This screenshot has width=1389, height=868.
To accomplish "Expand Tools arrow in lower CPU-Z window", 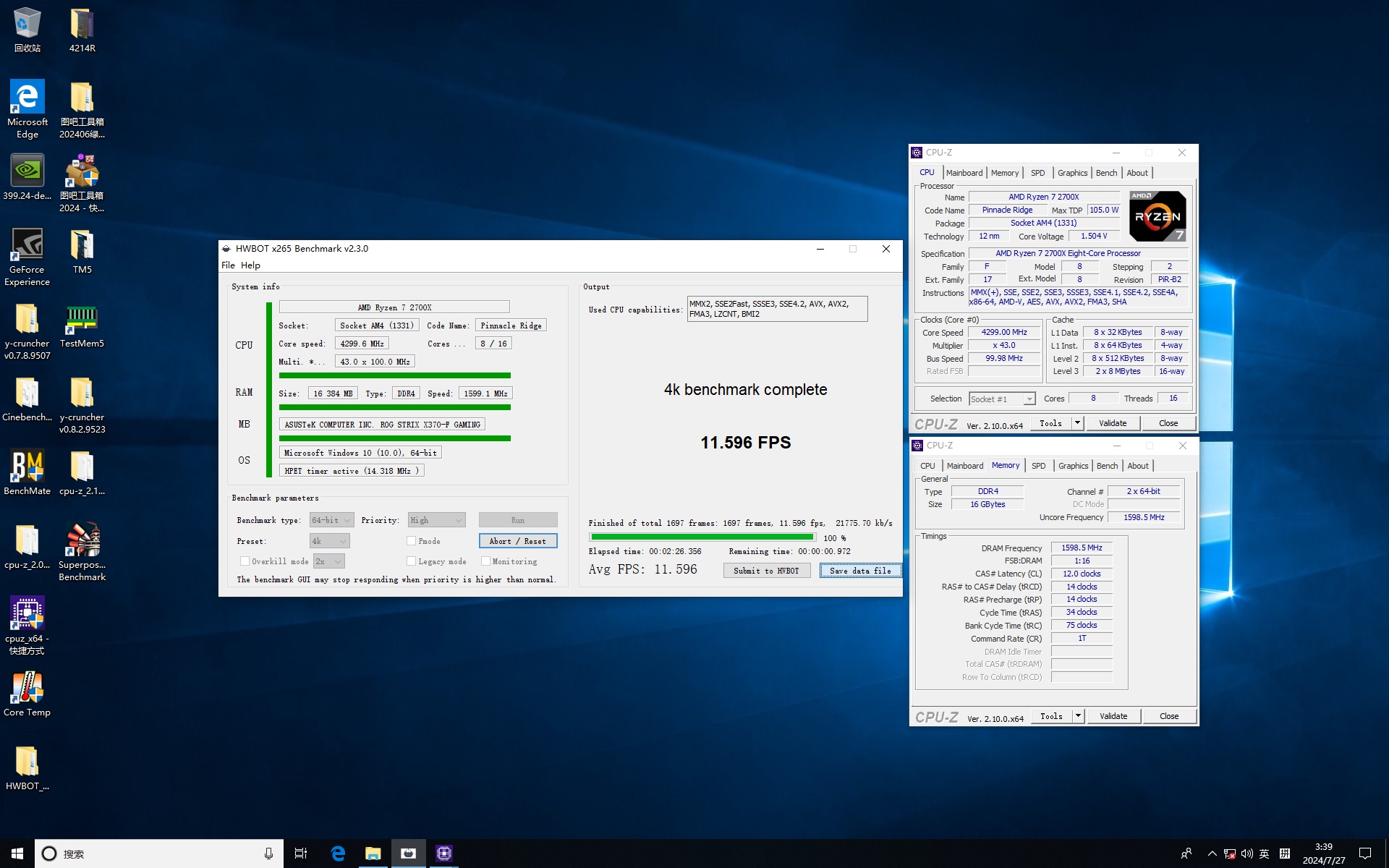I will click(x=1078, y=716).
